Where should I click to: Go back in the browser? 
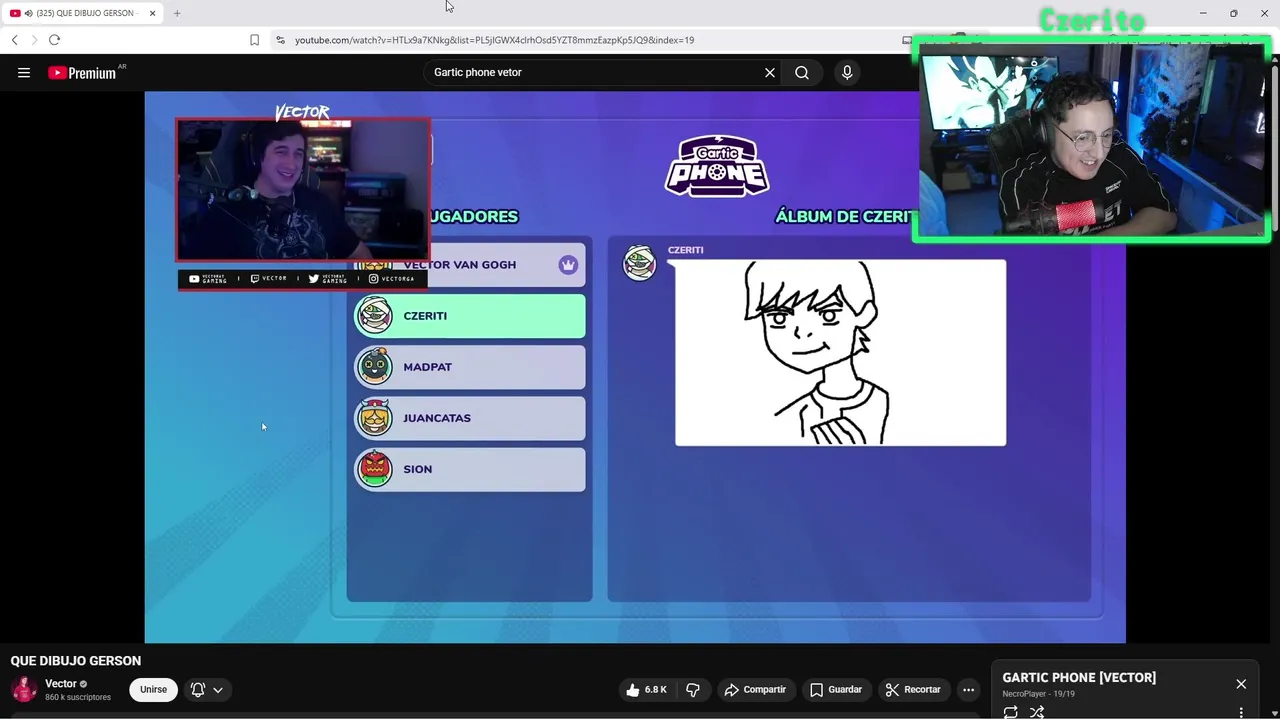(15, 40)
